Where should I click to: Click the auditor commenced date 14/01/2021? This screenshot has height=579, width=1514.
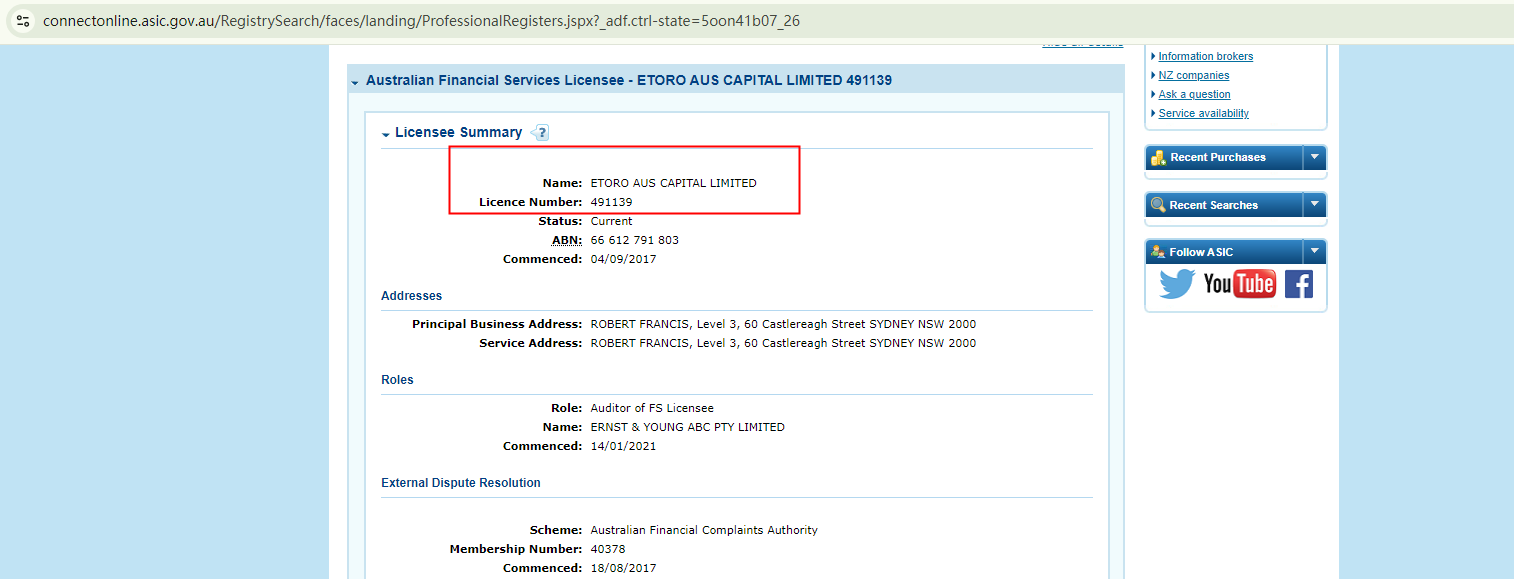(x=623, y=446)
